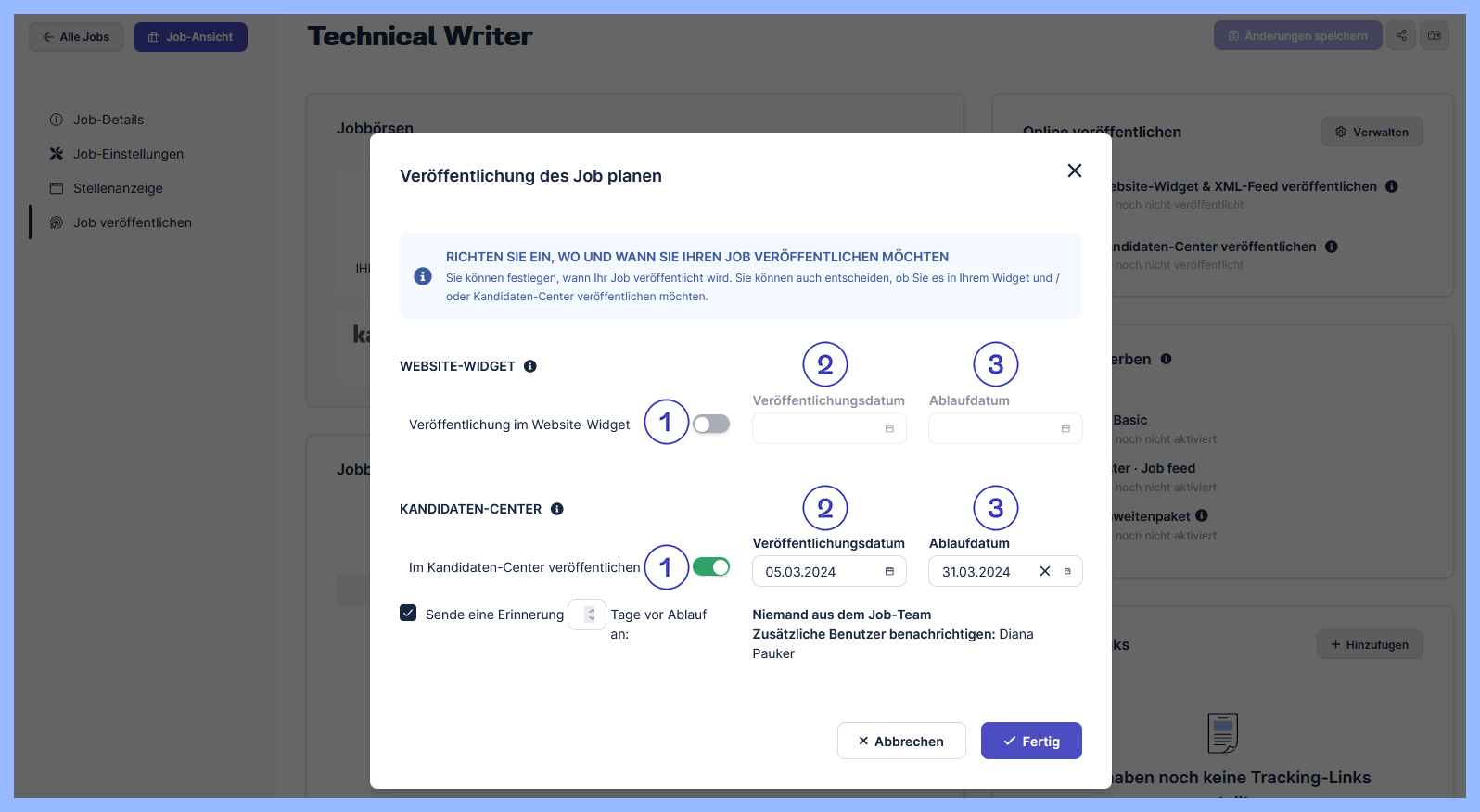Toggle Veröffentlichung im Website-Widget switch
This screenshot has height=812, width=1480.
(x=711, y=424)
